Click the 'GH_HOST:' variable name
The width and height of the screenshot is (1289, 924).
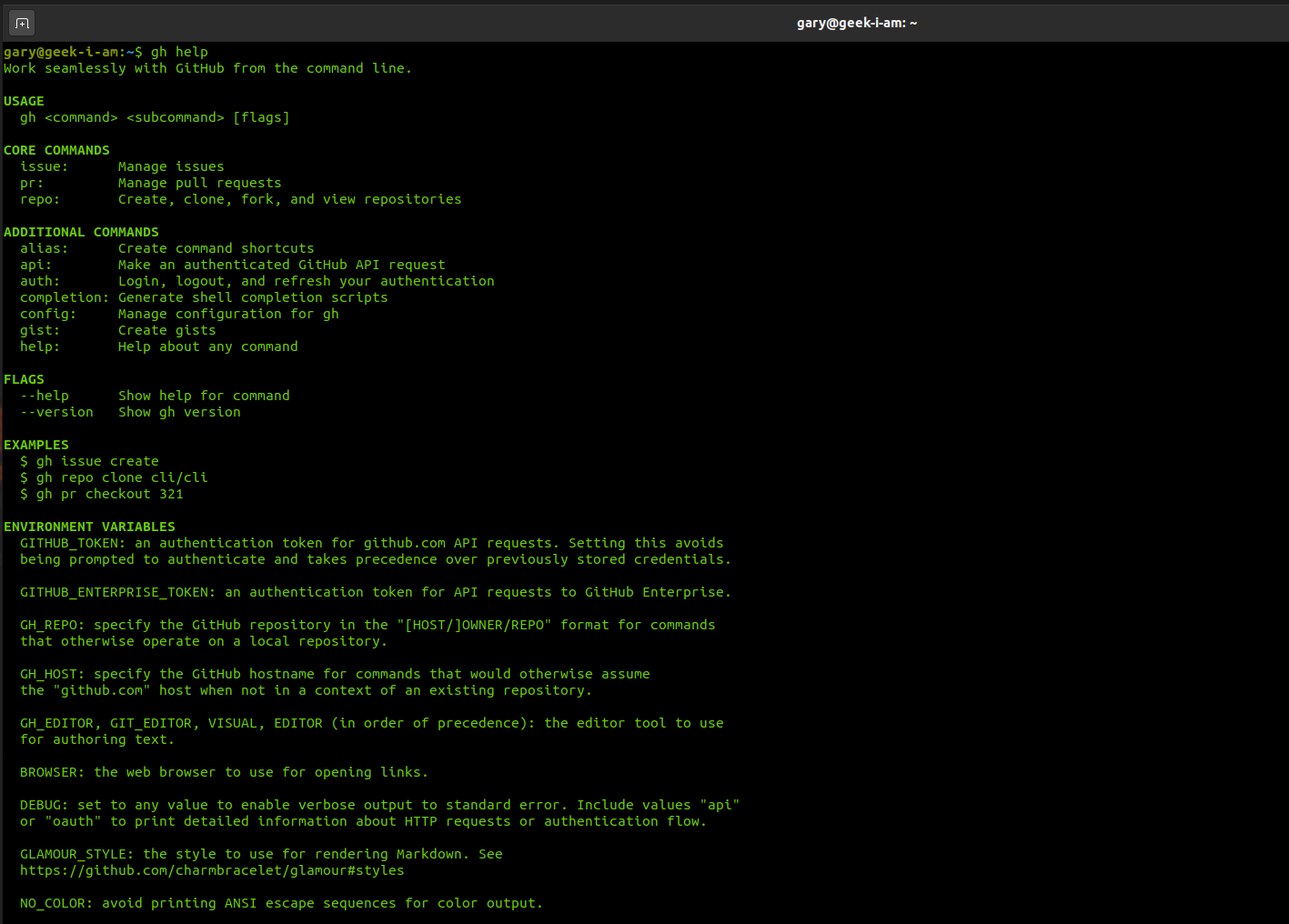[53, 674]
